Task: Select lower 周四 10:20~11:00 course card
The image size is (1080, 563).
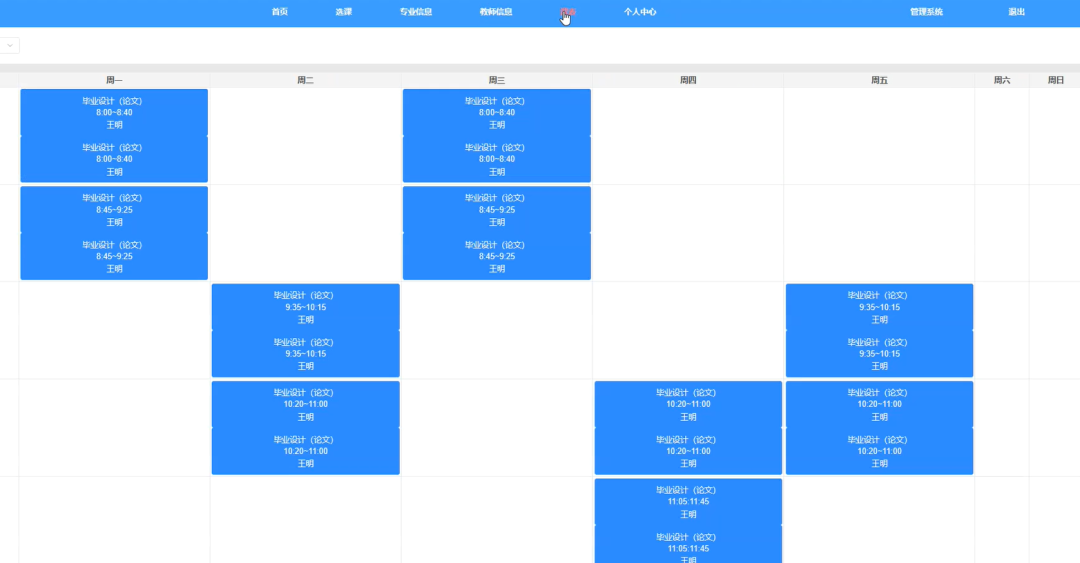Action: pos(688,451)
